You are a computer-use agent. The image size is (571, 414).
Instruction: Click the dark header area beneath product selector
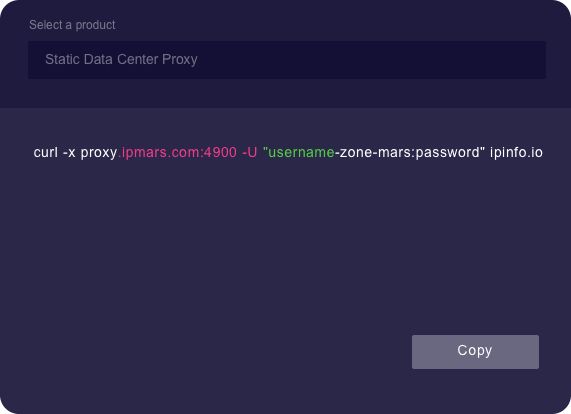(x=286, y=93)
